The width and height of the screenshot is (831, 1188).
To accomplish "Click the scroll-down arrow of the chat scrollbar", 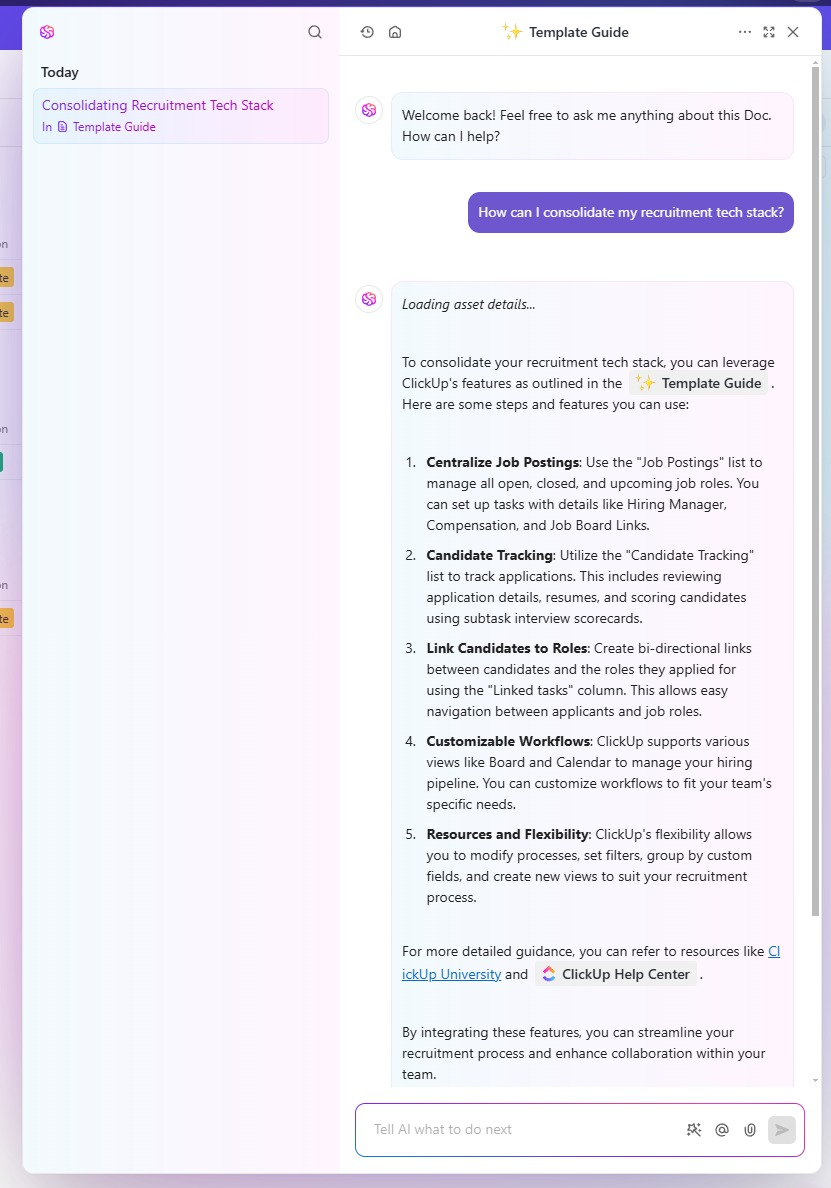I will [x=815, y=1081].
